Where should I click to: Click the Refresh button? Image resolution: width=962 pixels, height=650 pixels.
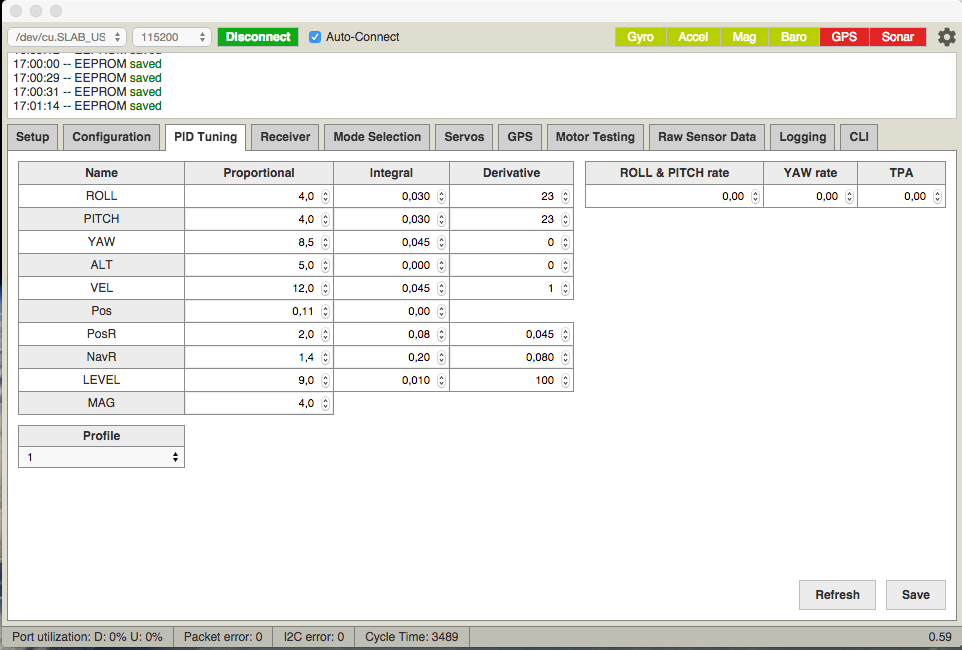pyautogui.click(x=837, y=594)
